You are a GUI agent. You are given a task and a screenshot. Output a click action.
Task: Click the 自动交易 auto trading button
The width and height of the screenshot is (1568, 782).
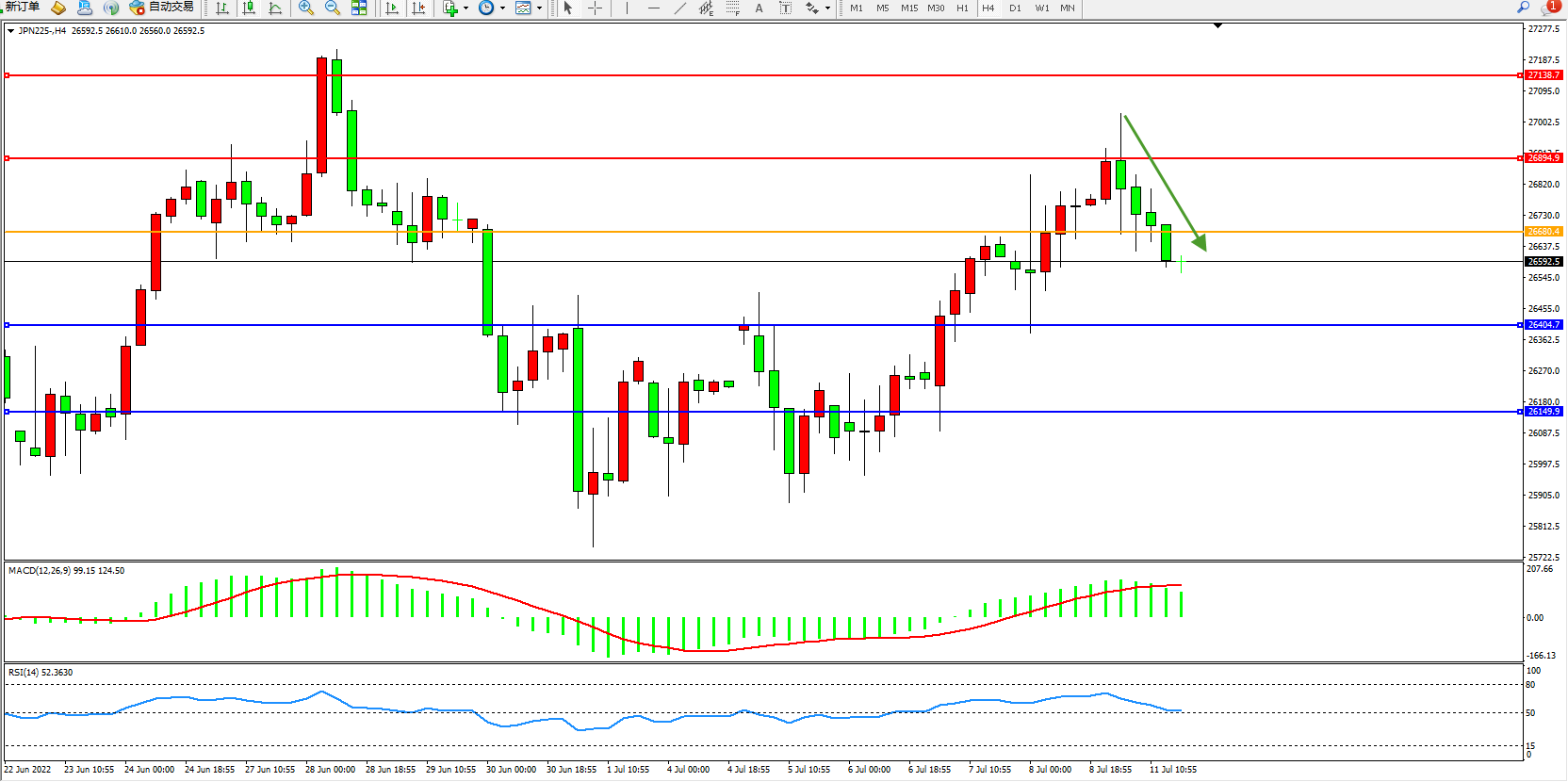click(x=162, y=8)
